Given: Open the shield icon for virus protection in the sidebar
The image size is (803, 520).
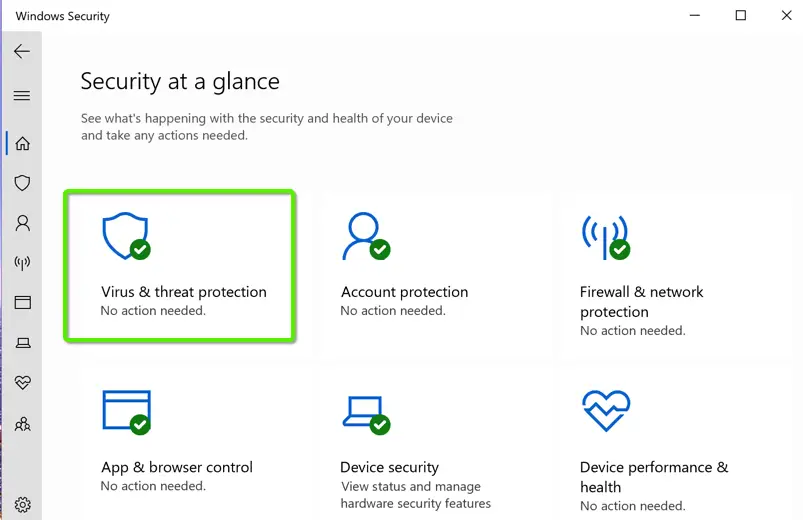Looking at the screenshot, I should click(22, 183).
